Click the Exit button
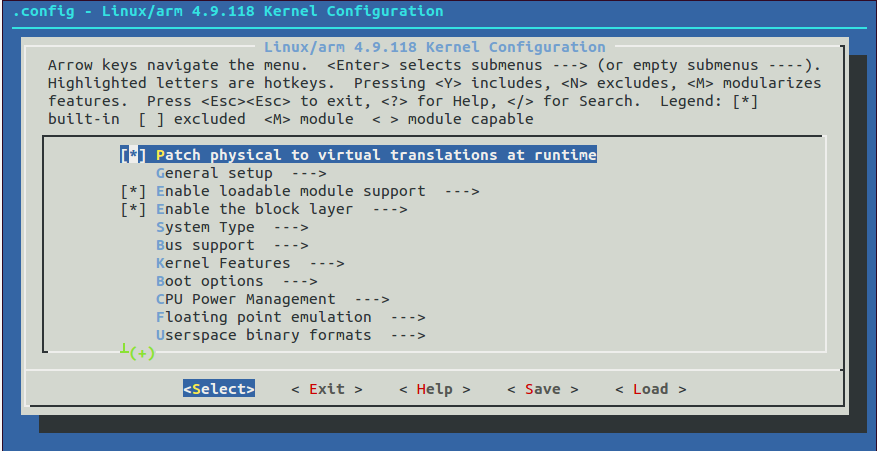Image resolution: width=877 pixels, height=451 pixels. 327,389
